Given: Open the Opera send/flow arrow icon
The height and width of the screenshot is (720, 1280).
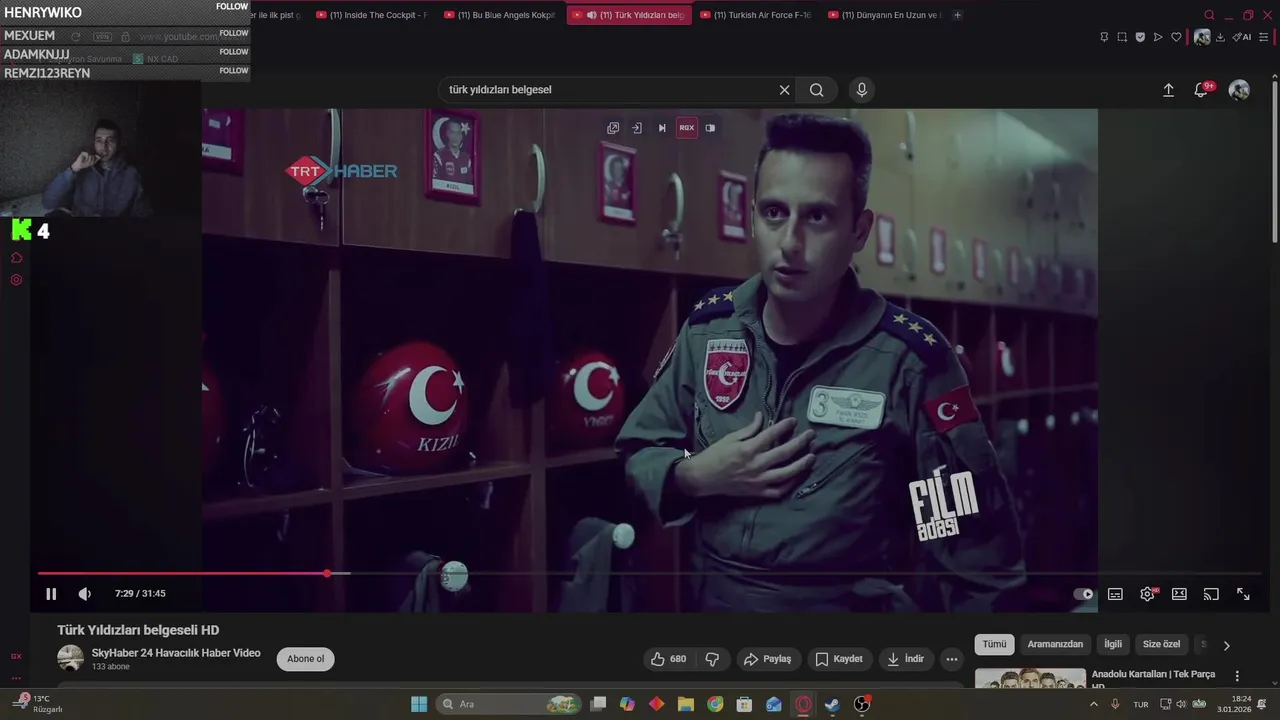Looking at the screenshot, I should pos(1158,37).
